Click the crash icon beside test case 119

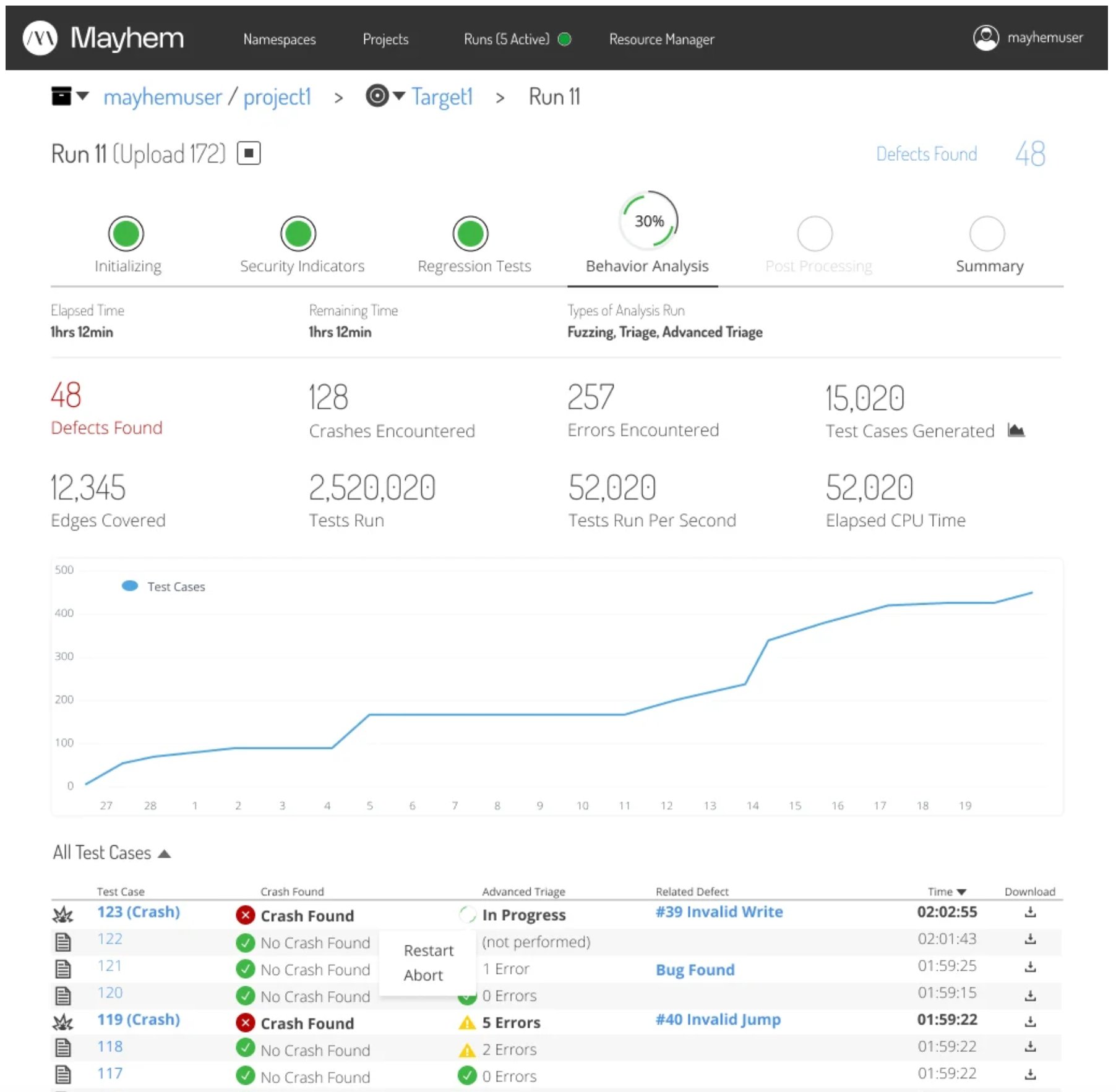(62, 1023)
